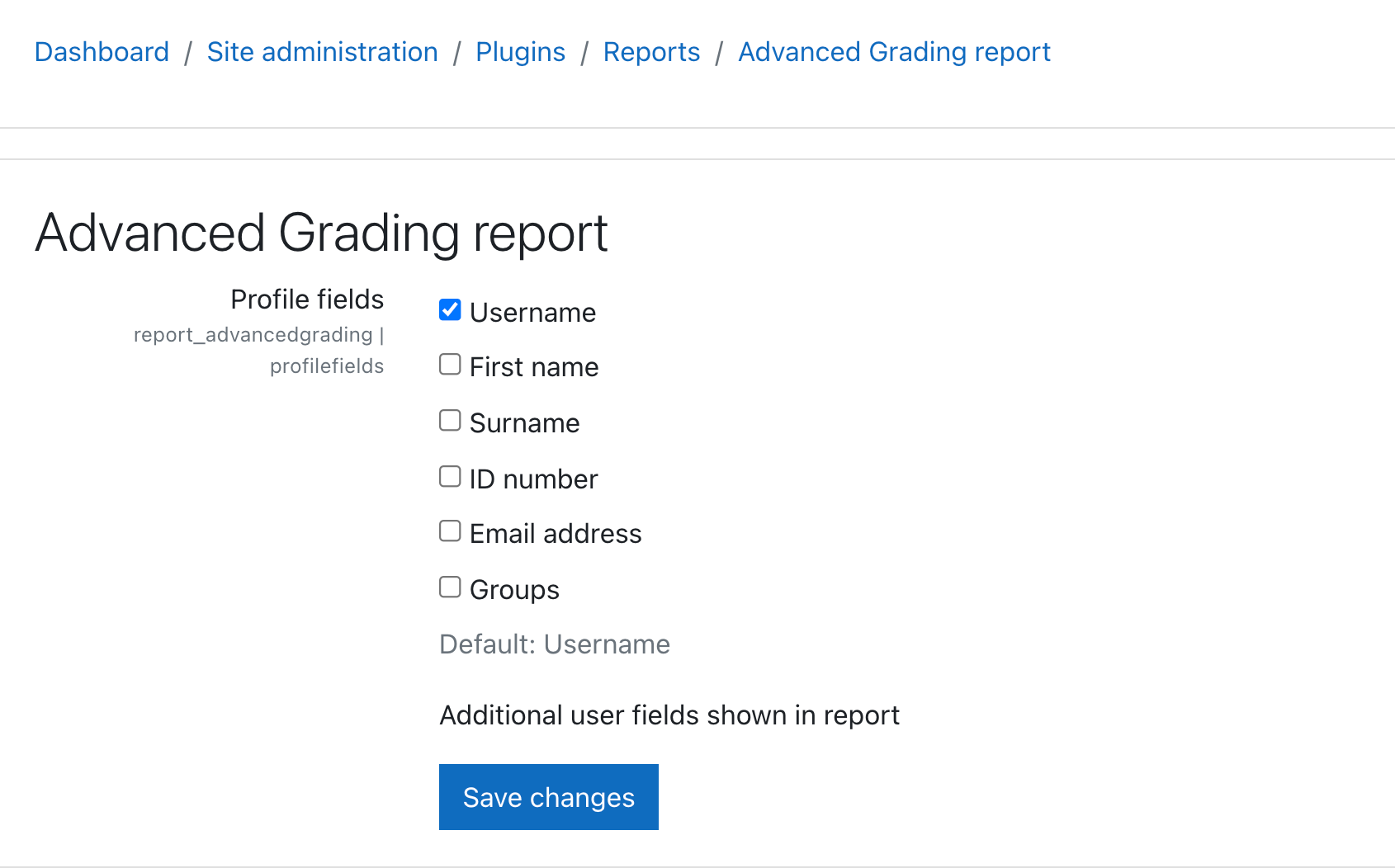
Task: Click the 'Email address' label text
Action: (x=556, y=534)
